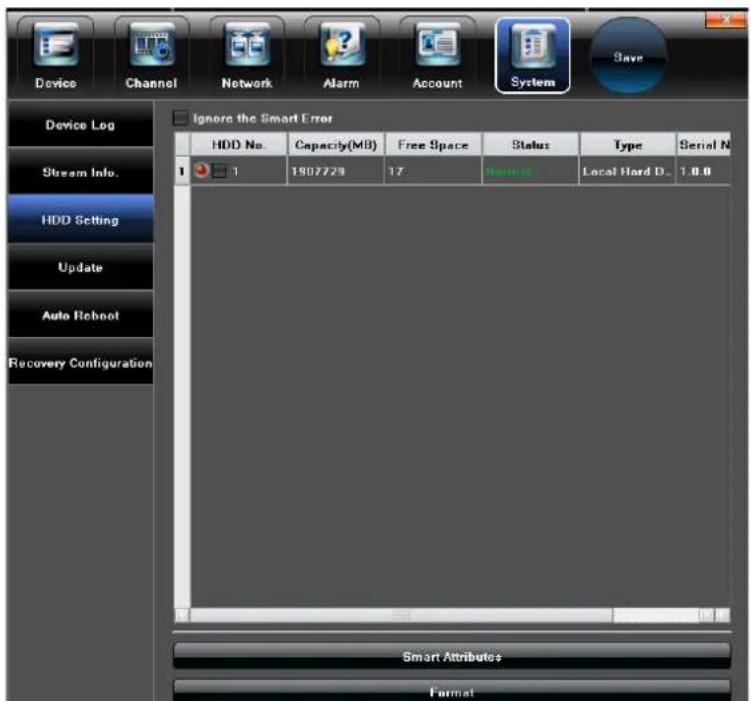
Task: Click the Smart Attributes button
Action: [452, 656]
